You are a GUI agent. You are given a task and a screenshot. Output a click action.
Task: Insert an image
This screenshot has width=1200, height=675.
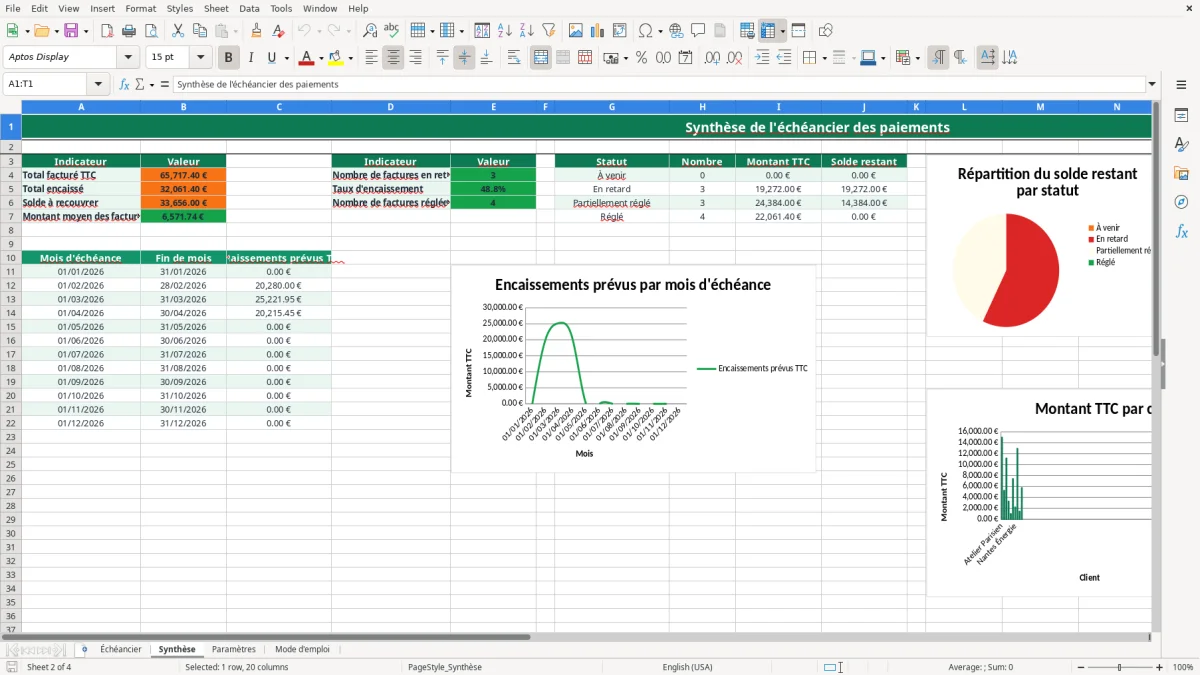pos(577,31)
